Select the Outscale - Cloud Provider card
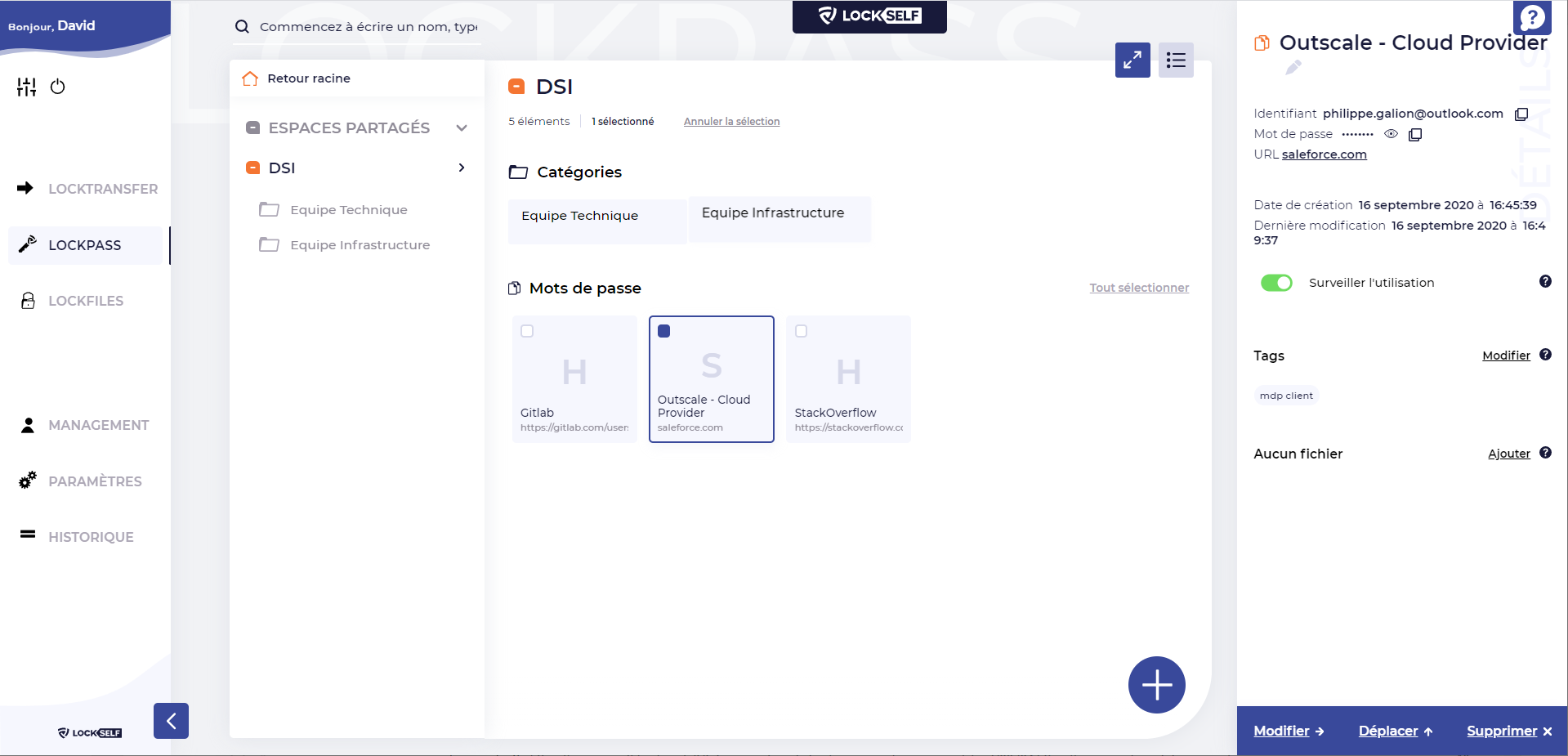The image size is (1568, 756). click(712, 379)
